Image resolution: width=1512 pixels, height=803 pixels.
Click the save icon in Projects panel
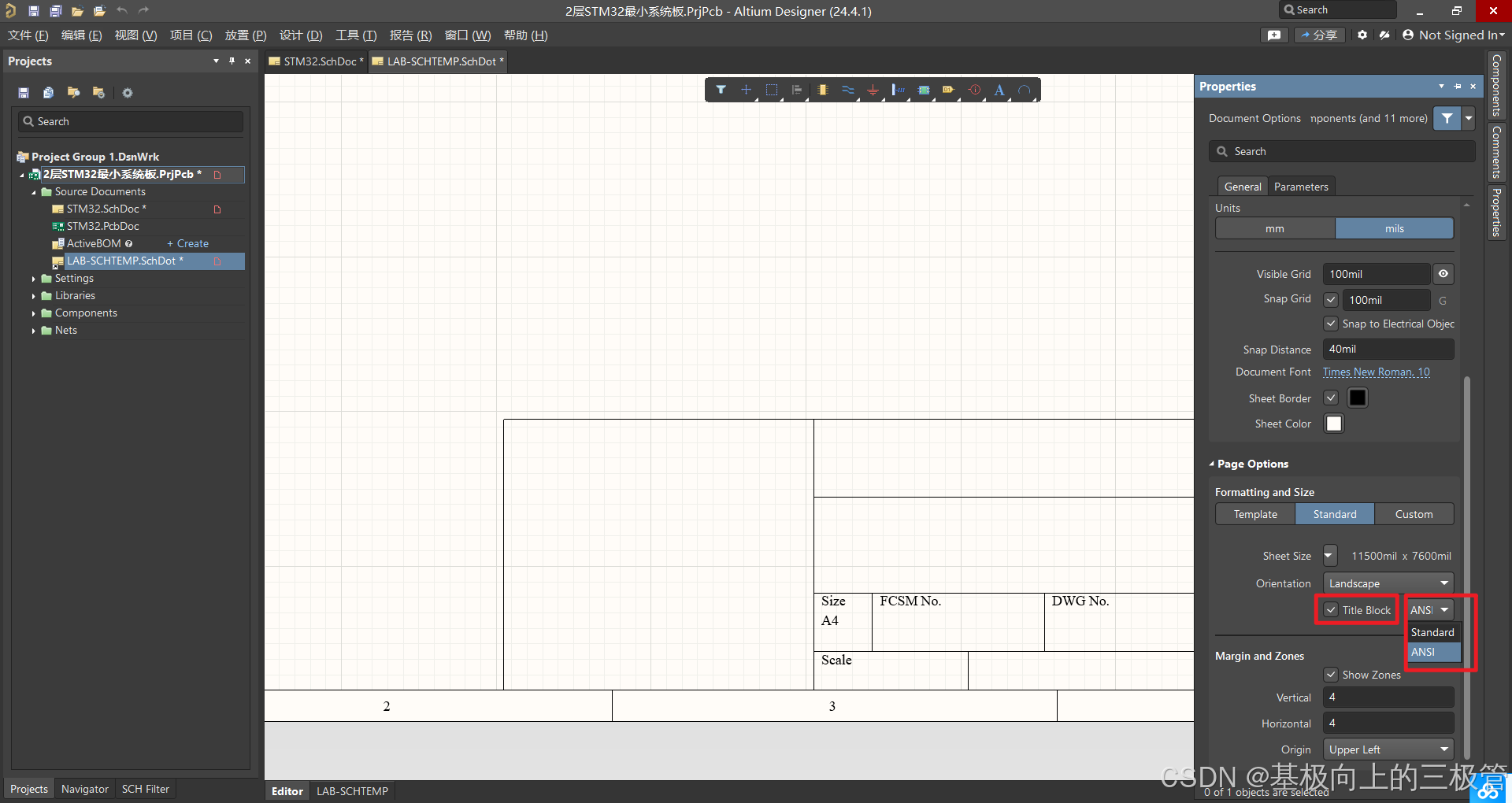(x=24, y=93)
